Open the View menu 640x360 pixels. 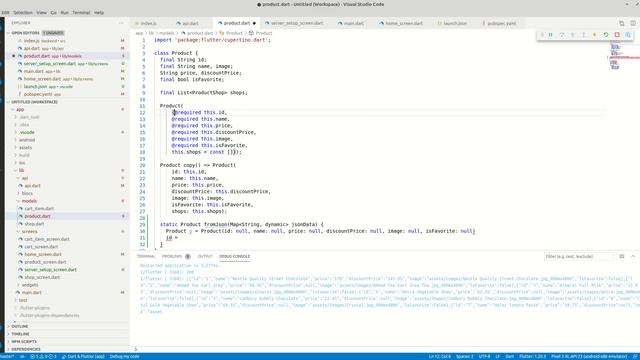42,13
